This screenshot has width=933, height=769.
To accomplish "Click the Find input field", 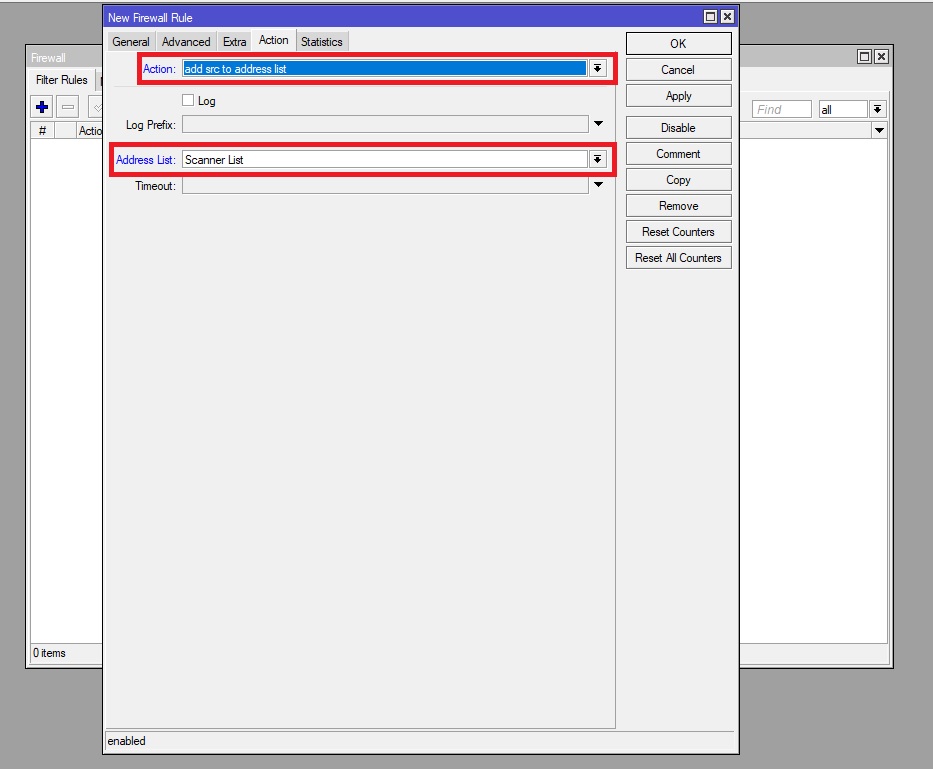I will click(781, 108).
